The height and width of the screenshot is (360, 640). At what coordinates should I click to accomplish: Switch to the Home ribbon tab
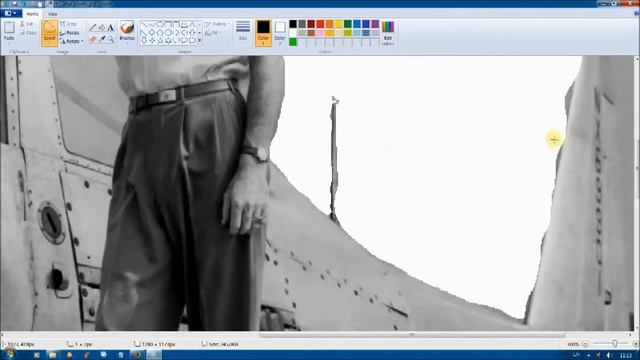tap(32, 14)
